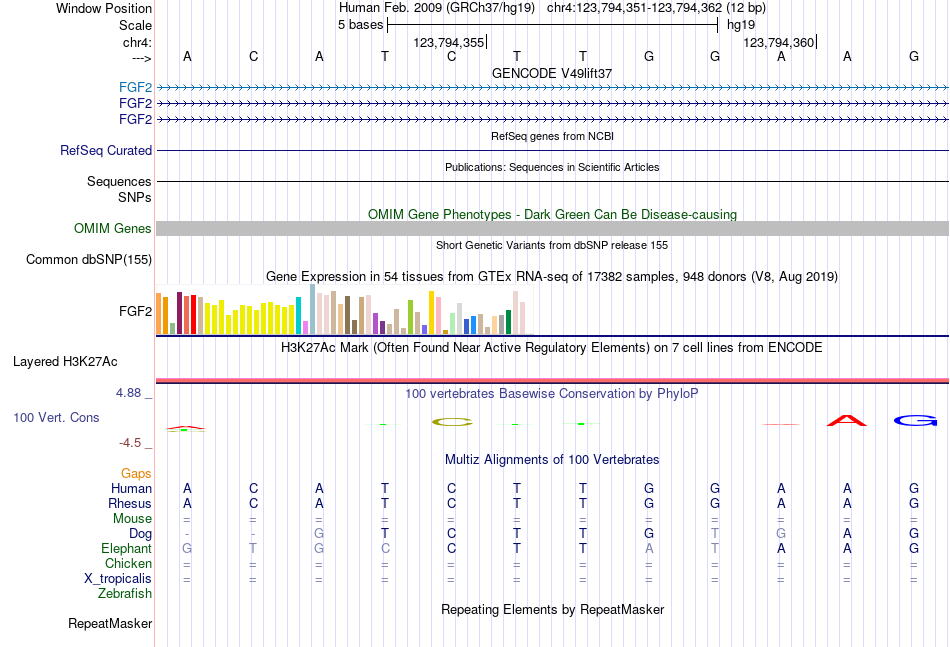Image resolution: width=950 pixels, height=647 pixels.
Task: Click the sequence direction arrow '--->'
Action: pos(141,58)
